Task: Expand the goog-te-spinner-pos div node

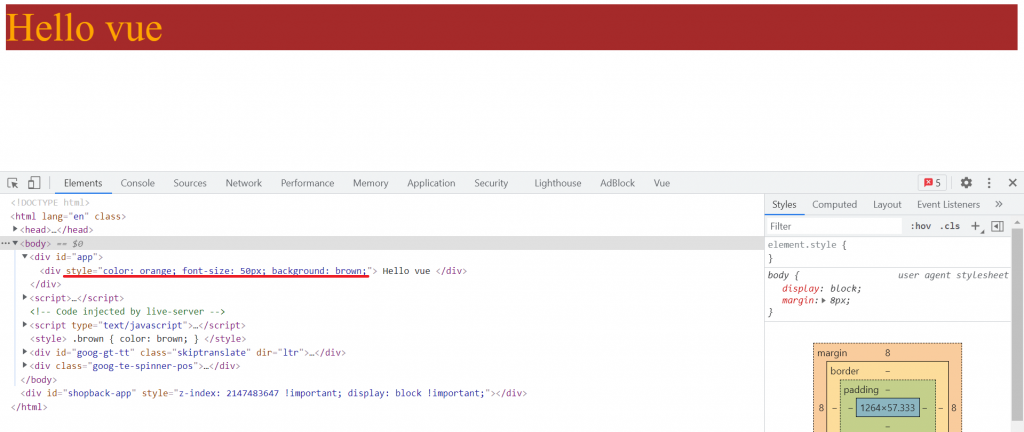Action: click(25, 365)
